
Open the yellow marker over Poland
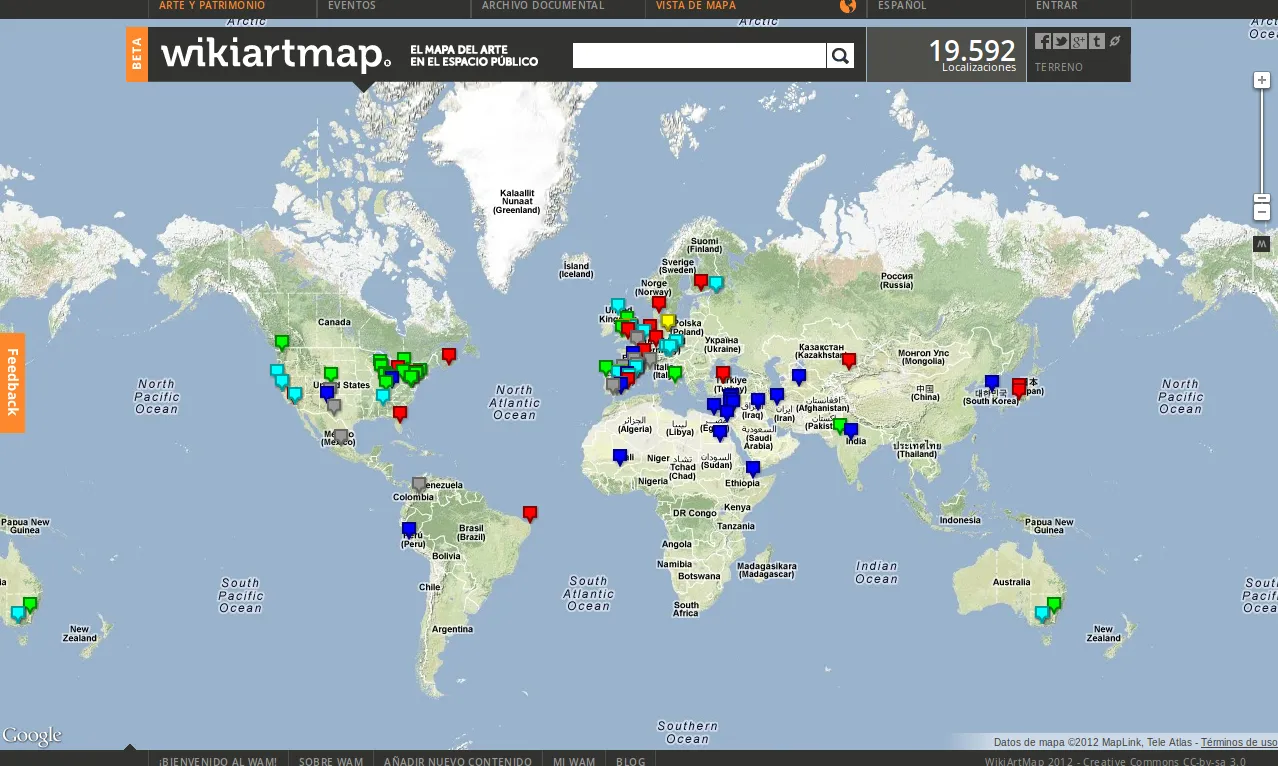click(668, 322)
